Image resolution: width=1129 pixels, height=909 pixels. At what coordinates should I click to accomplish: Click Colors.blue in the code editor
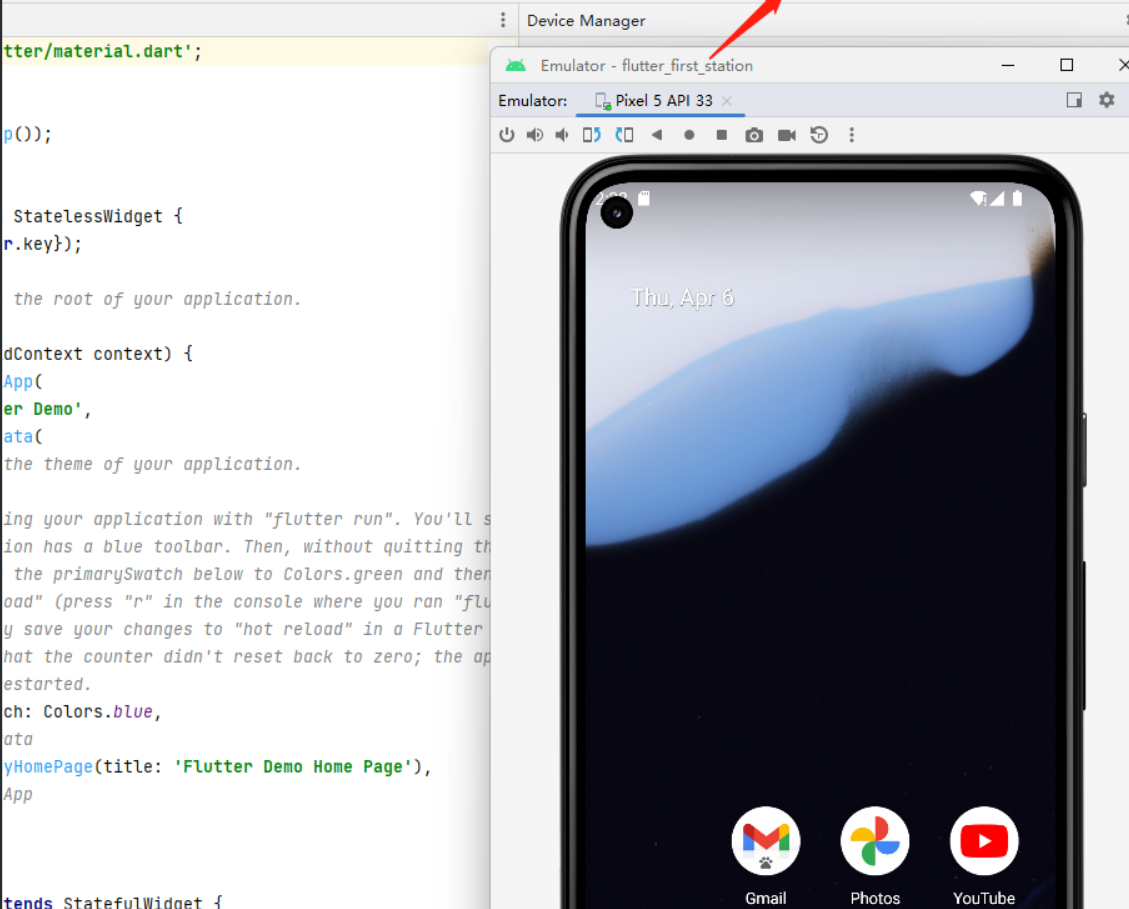click(98, 712)
